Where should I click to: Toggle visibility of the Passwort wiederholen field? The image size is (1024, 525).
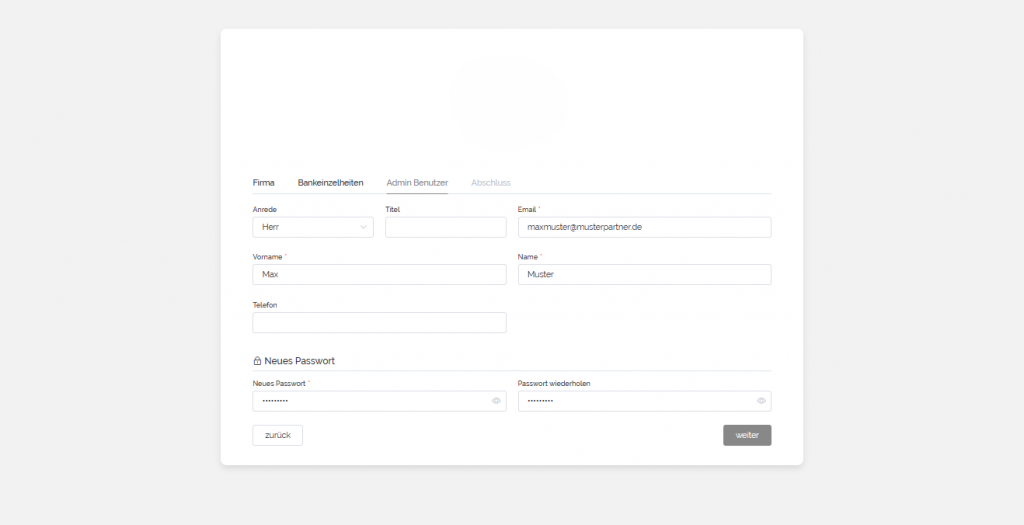[x=761, y=401]
